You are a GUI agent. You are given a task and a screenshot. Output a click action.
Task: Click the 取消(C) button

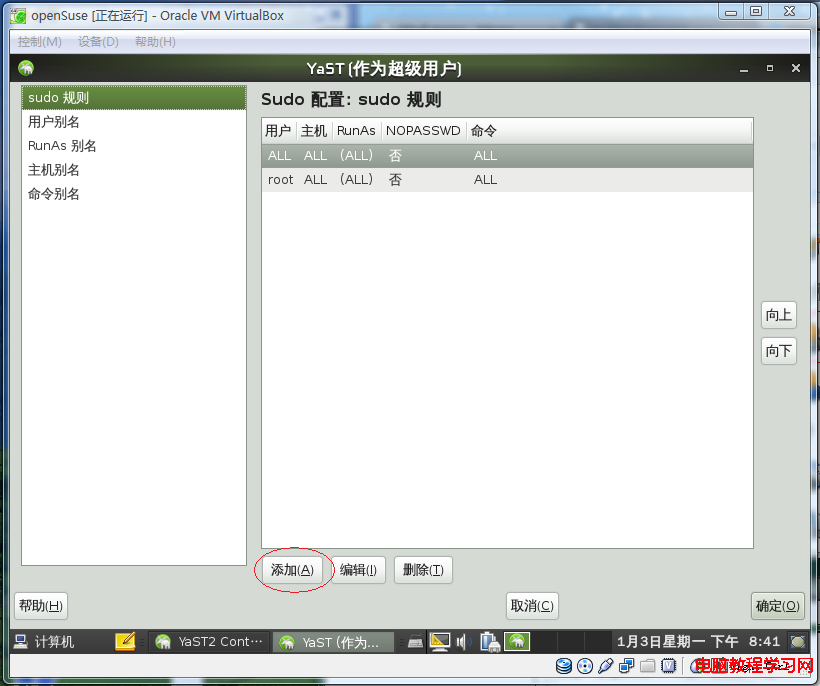(532, 606)
